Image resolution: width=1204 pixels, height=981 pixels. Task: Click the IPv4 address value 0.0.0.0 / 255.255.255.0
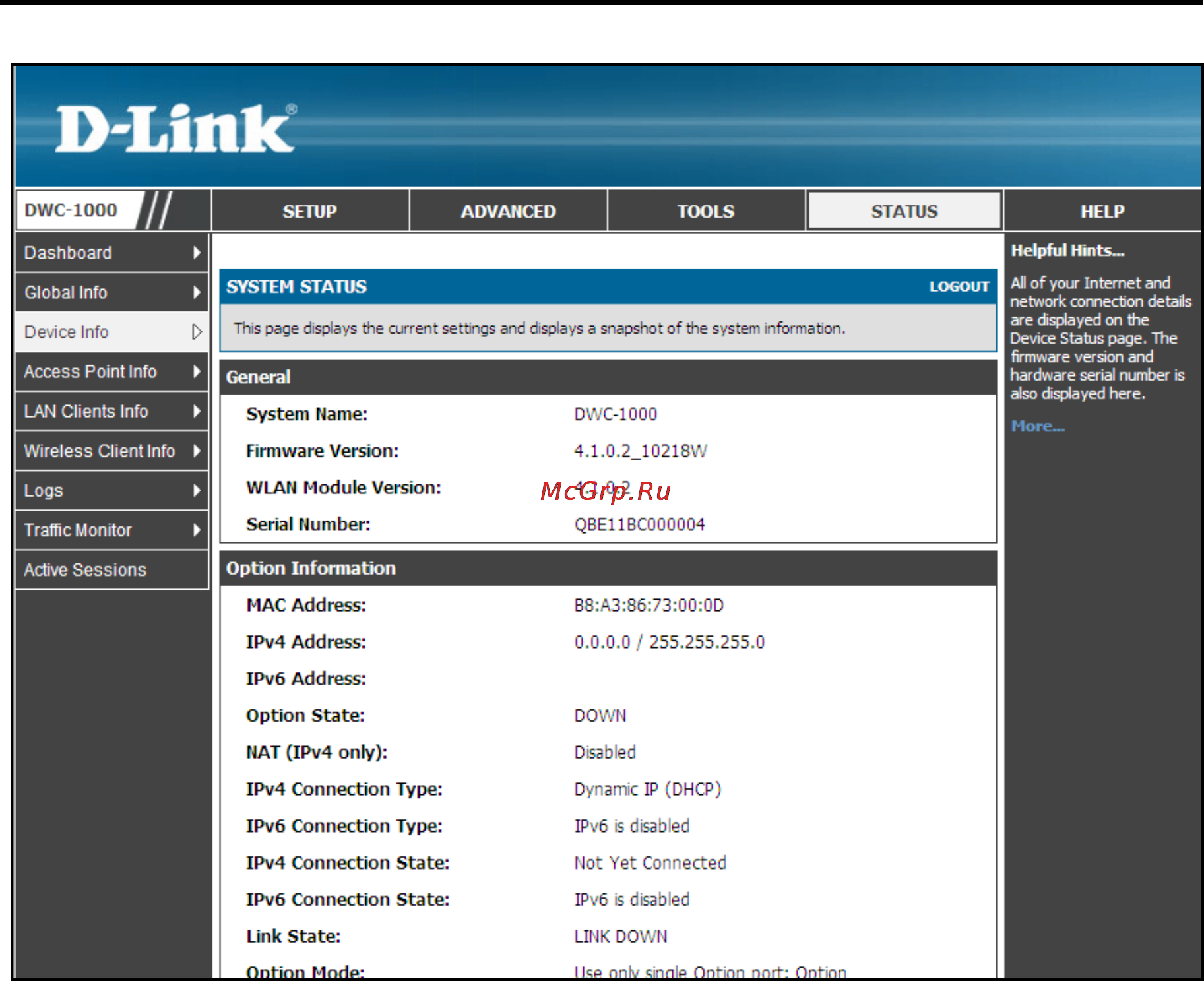coord(669,642)
